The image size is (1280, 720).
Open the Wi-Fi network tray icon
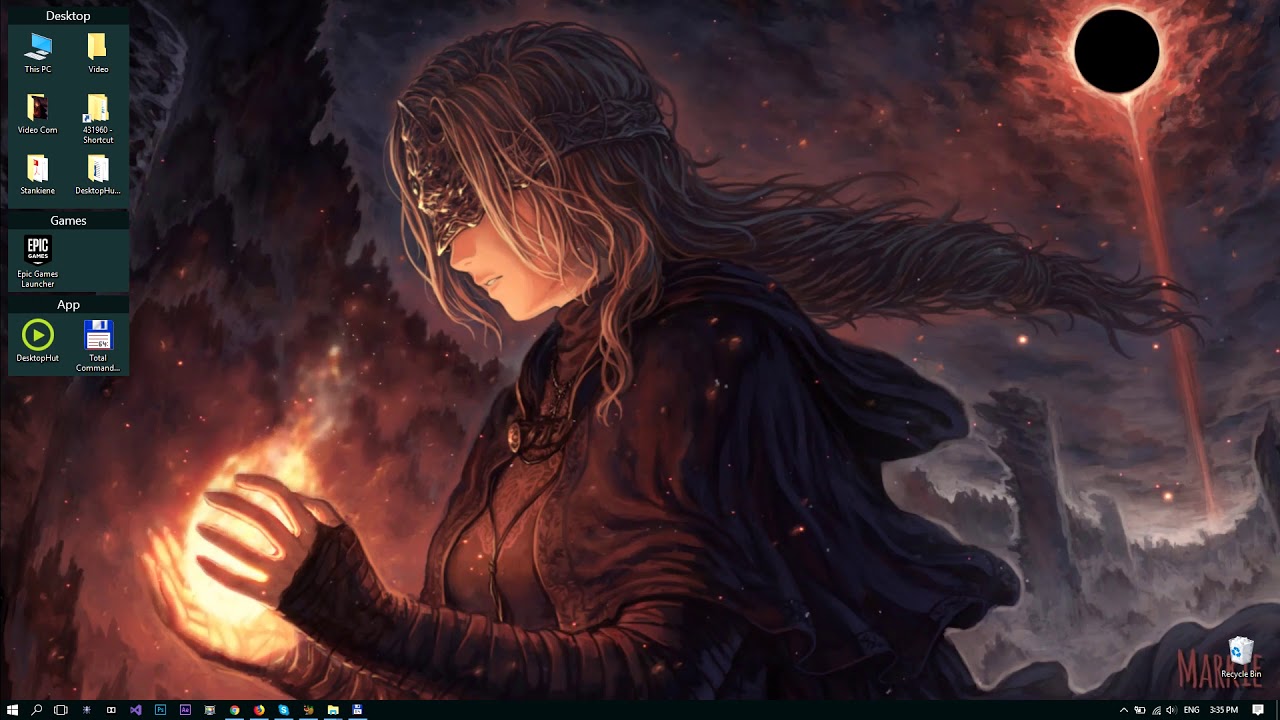[1156, 710]
